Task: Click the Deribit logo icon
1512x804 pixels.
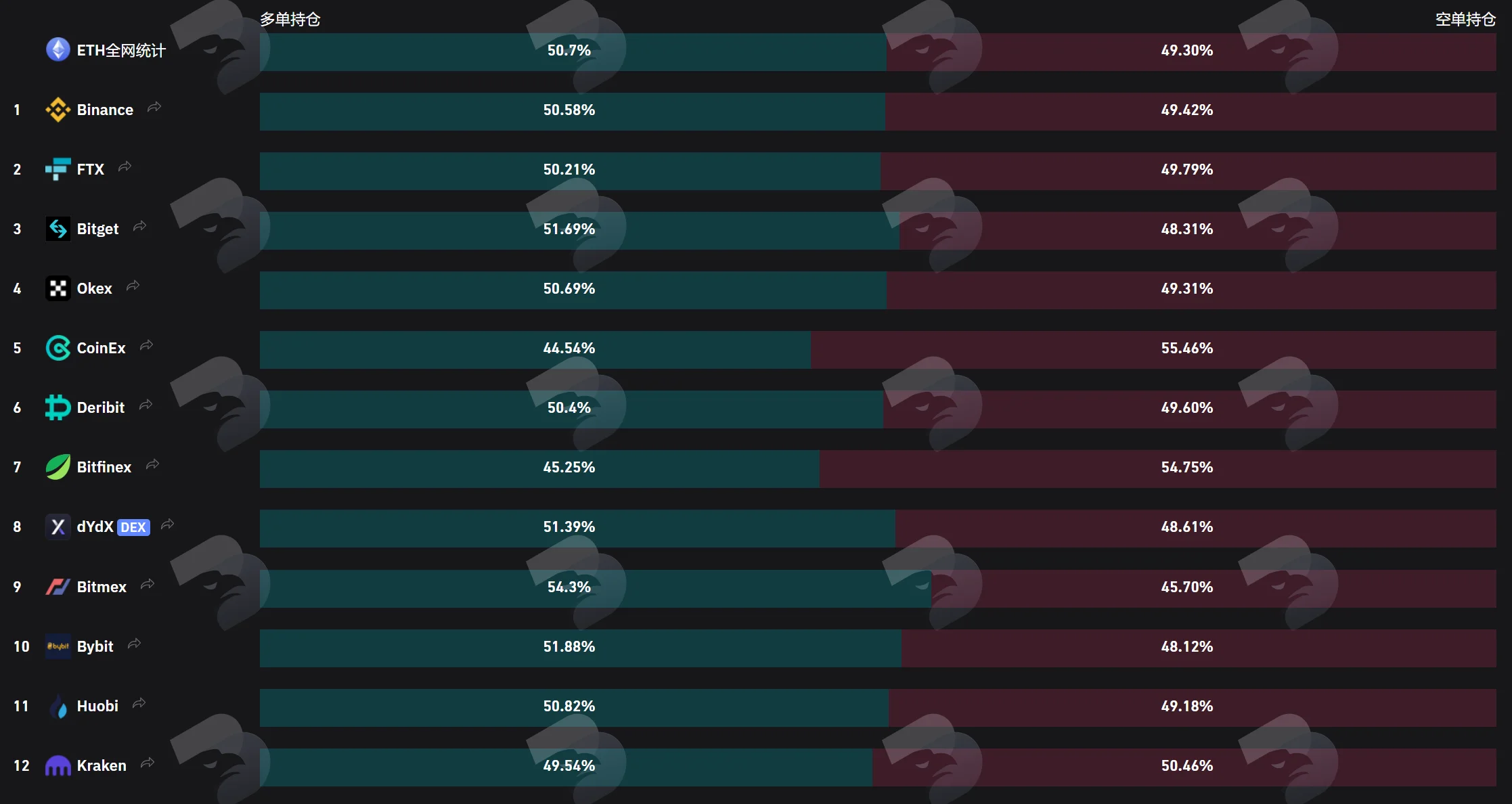Action: tap(58, 407)
